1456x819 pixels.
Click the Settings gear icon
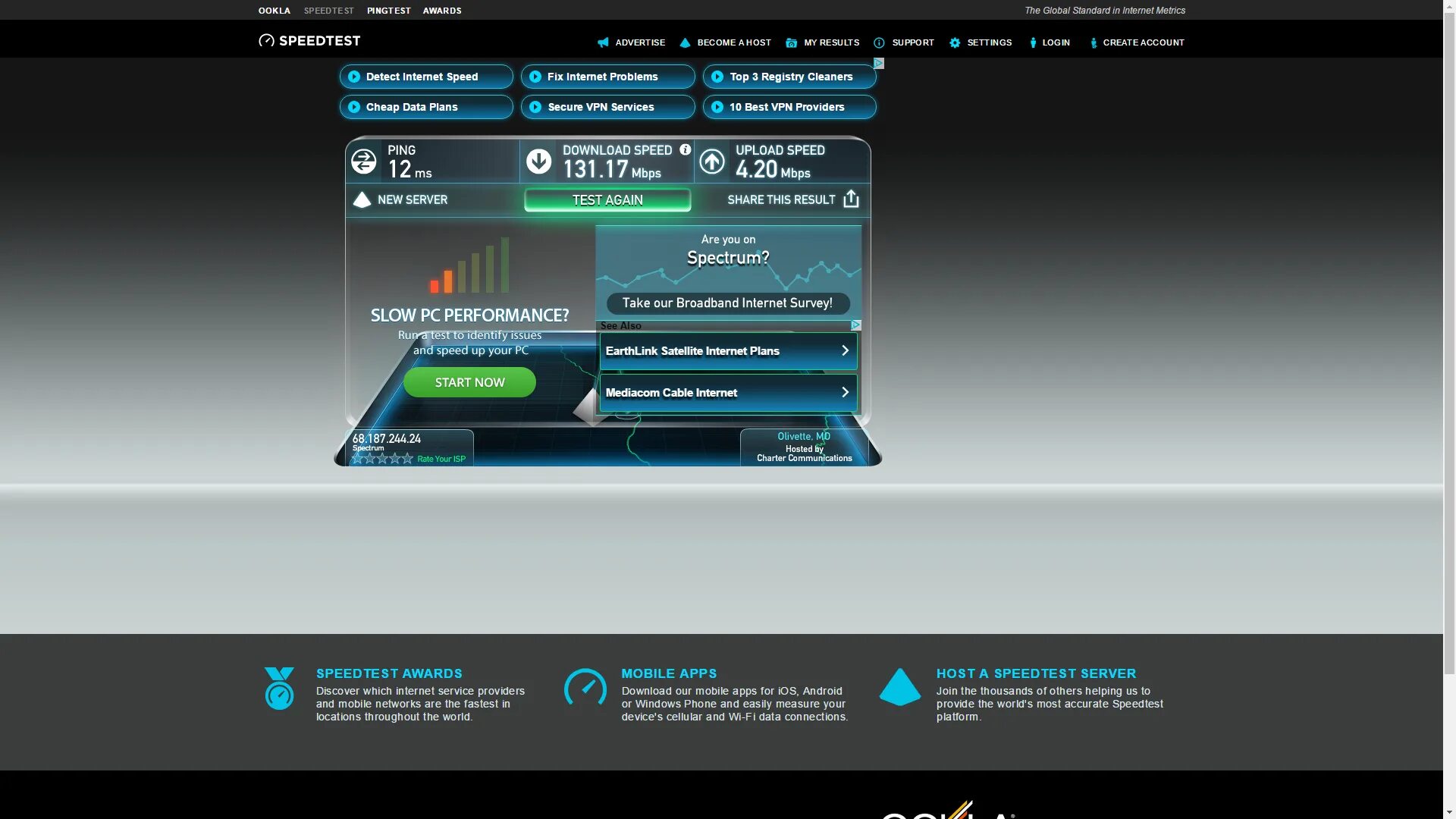(955, 43)
